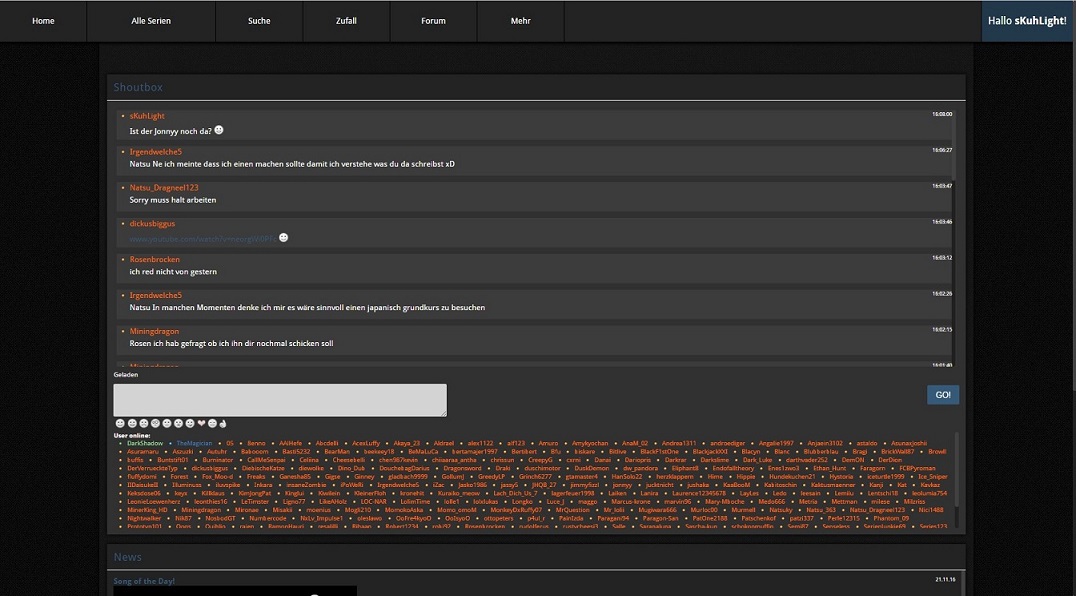Open the Song of the Day! news entry
The height and width of the screenshot is (596, 1076).
click(x=146, y=581)
